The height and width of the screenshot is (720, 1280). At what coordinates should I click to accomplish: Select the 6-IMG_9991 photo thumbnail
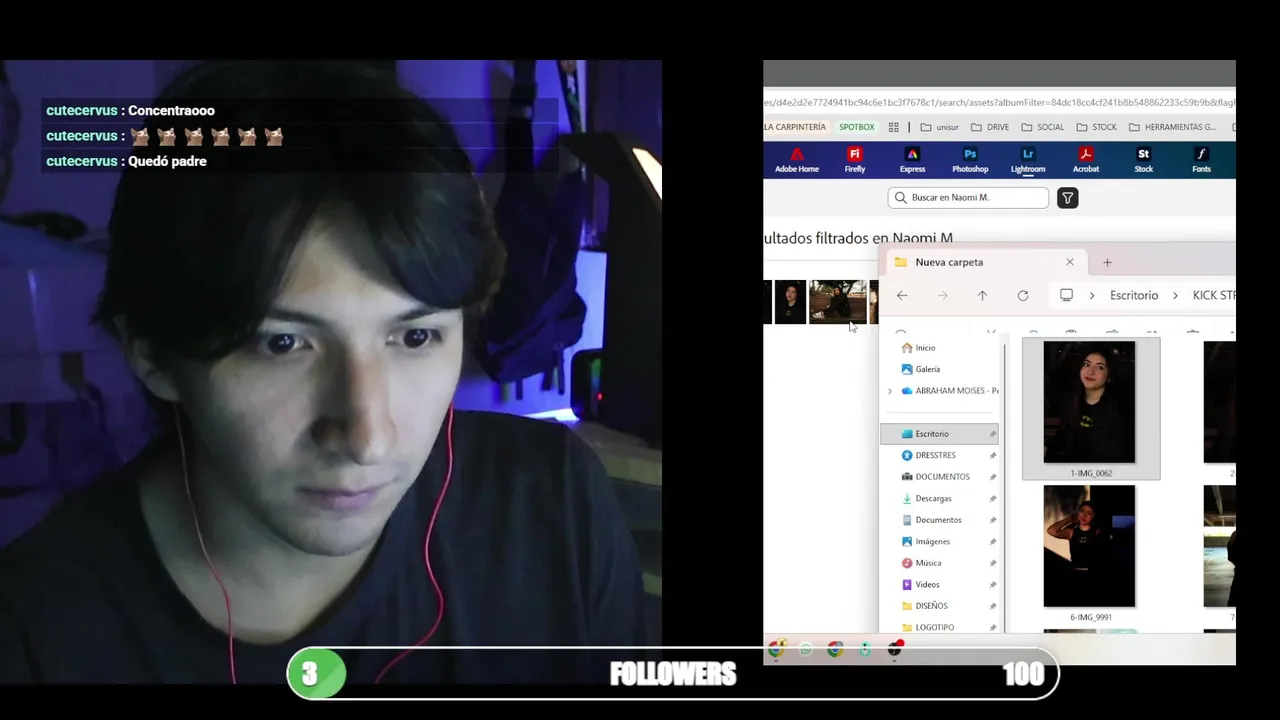coord(1089,546)
